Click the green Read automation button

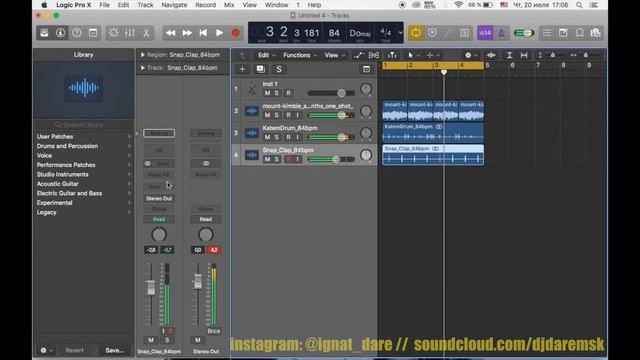point(159,219)
